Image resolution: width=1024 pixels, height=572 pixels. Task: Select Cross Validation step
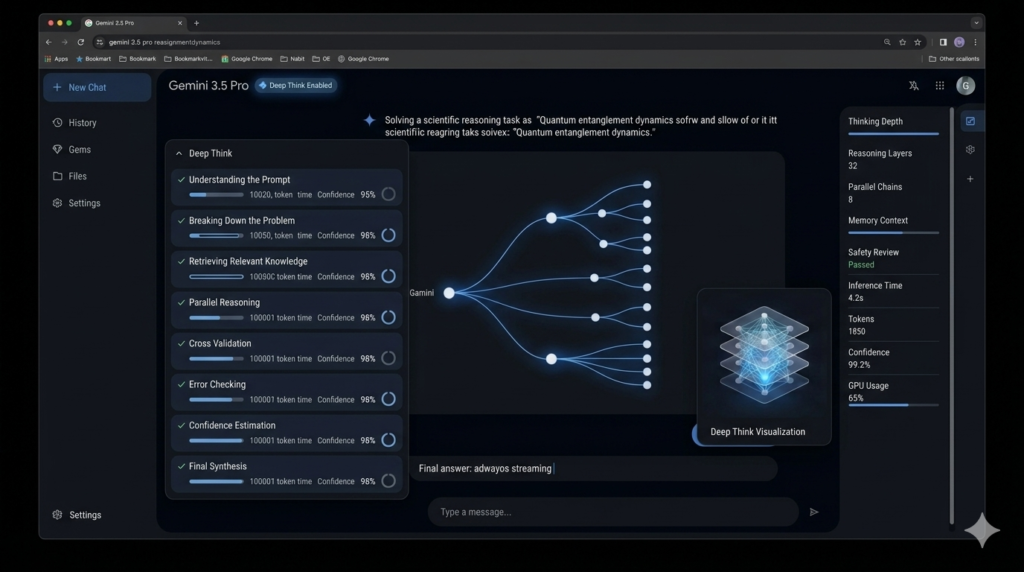coord(287,351)
